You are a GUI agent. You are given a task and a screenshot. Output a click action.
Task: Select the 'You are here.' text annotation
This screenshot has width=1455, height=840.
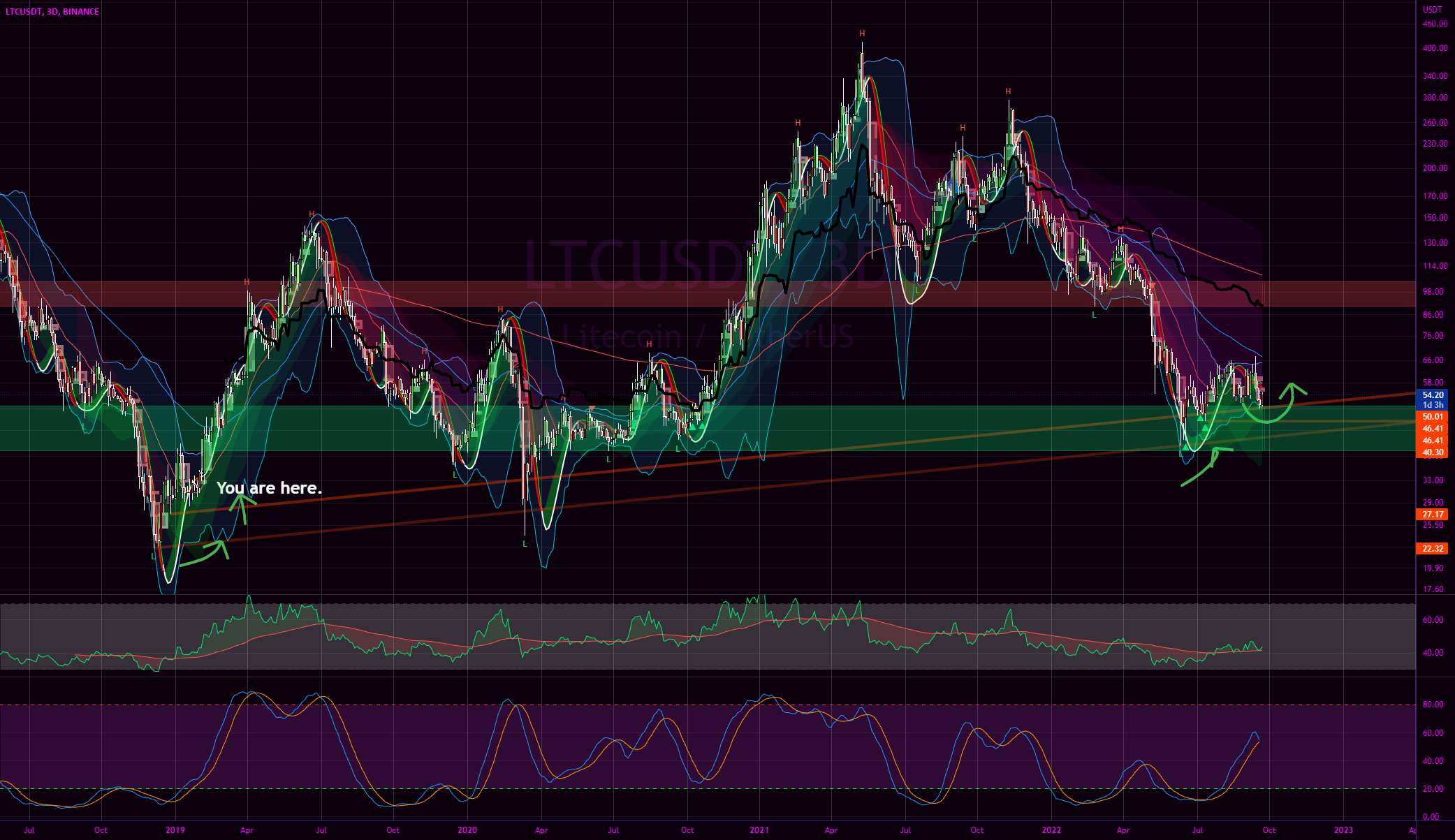(x=269, y=488)
